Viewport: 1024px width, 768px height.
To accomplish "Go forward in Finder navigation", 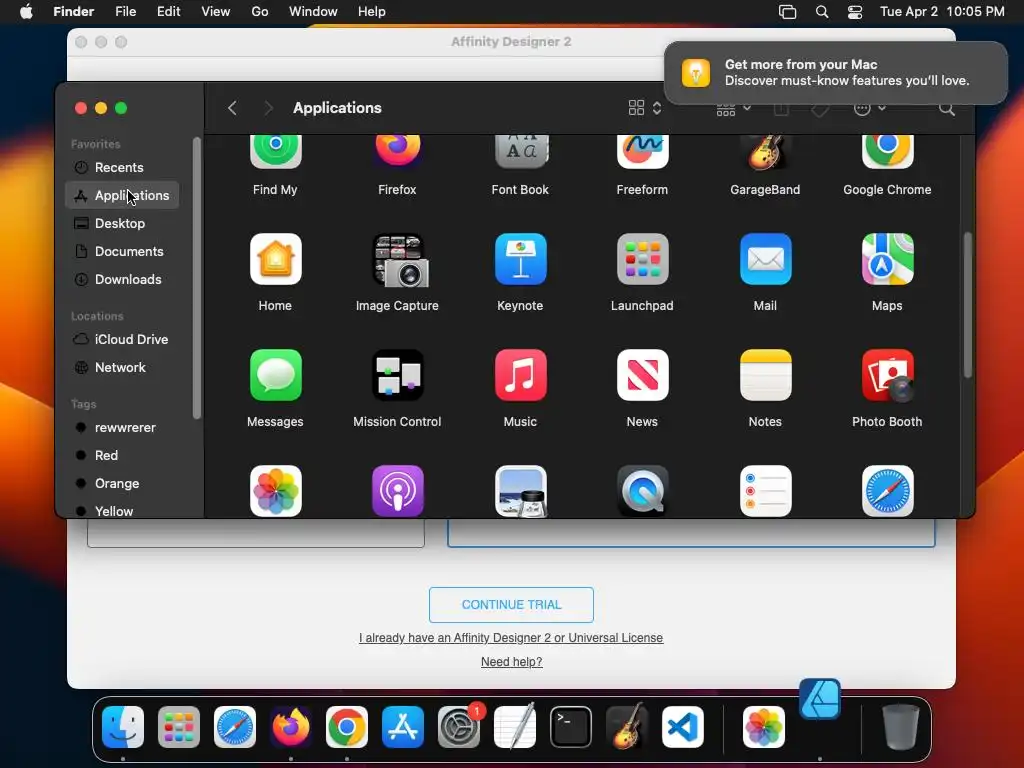I will [x=268, y=108].
